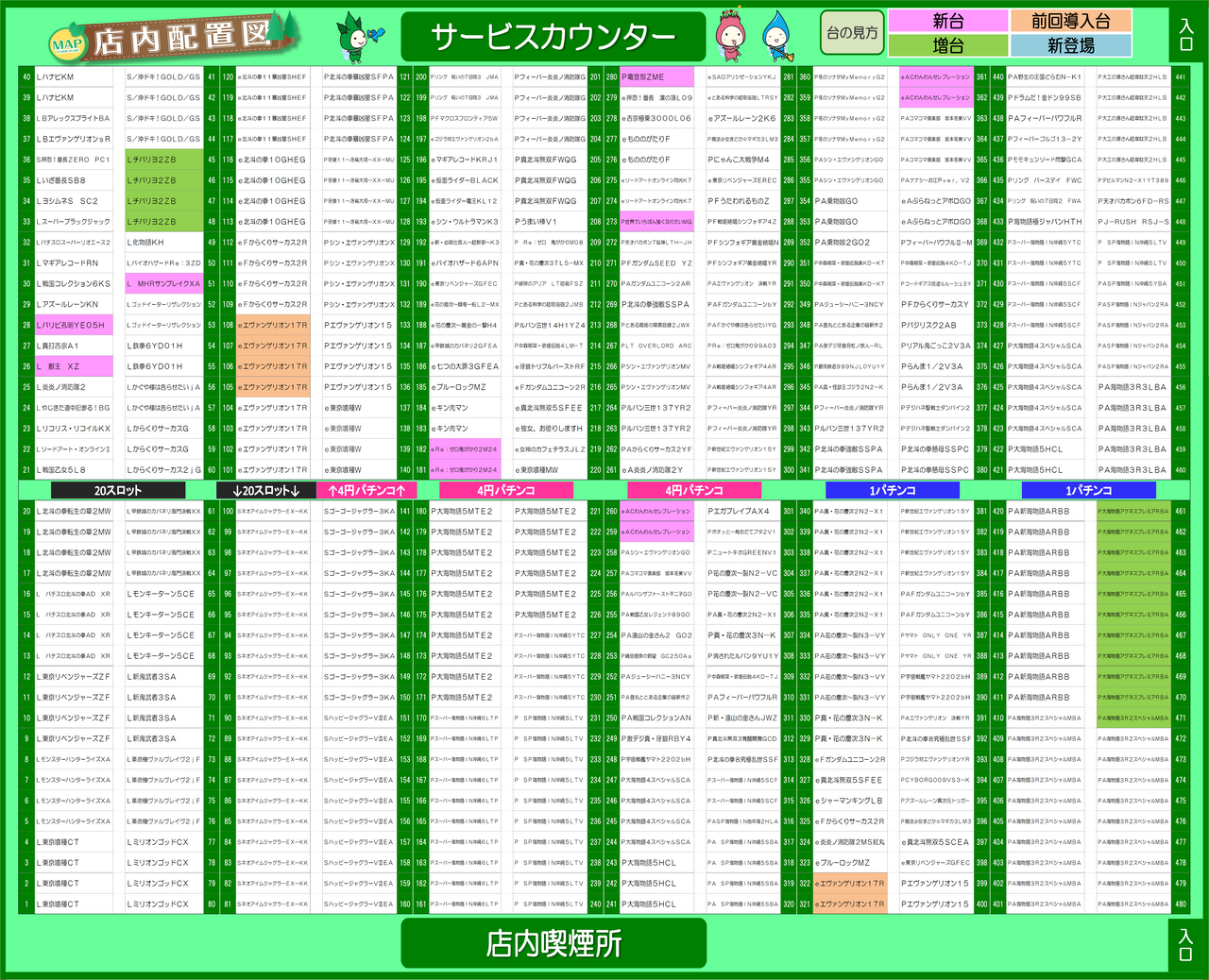Pick the orange 前回導入台 legend swatch

pyautogui.click(x=1070, y=21)
